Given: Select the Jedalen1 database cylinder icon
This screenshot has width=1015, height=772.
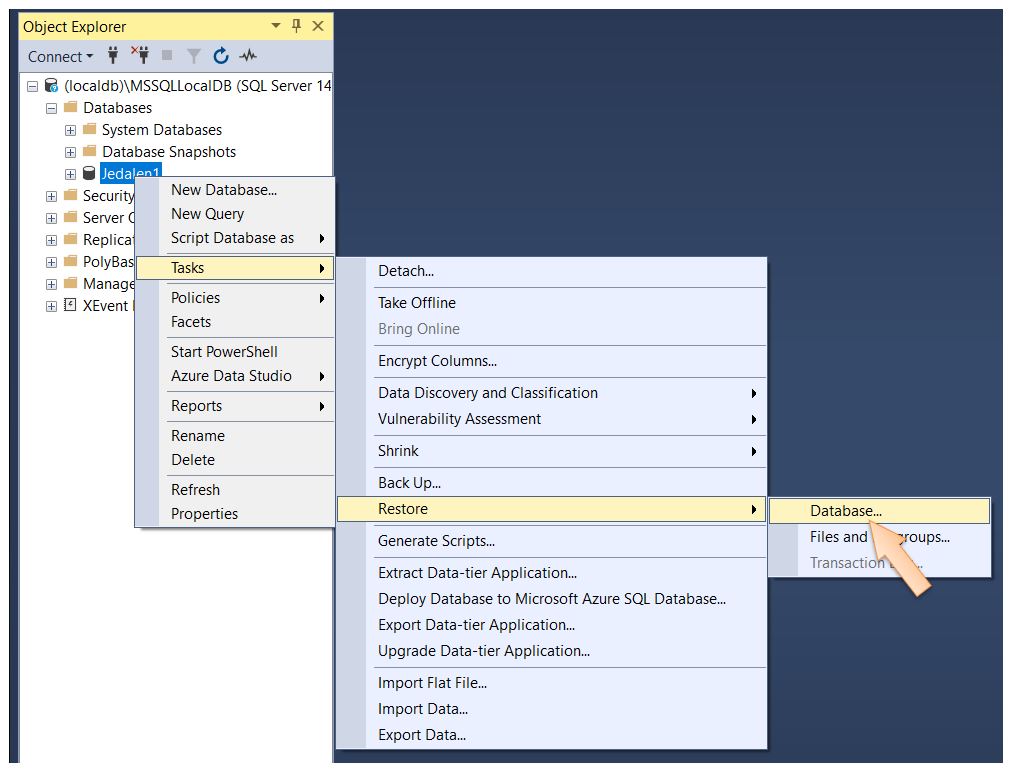Looking at the screenshot, I should 89,174.
